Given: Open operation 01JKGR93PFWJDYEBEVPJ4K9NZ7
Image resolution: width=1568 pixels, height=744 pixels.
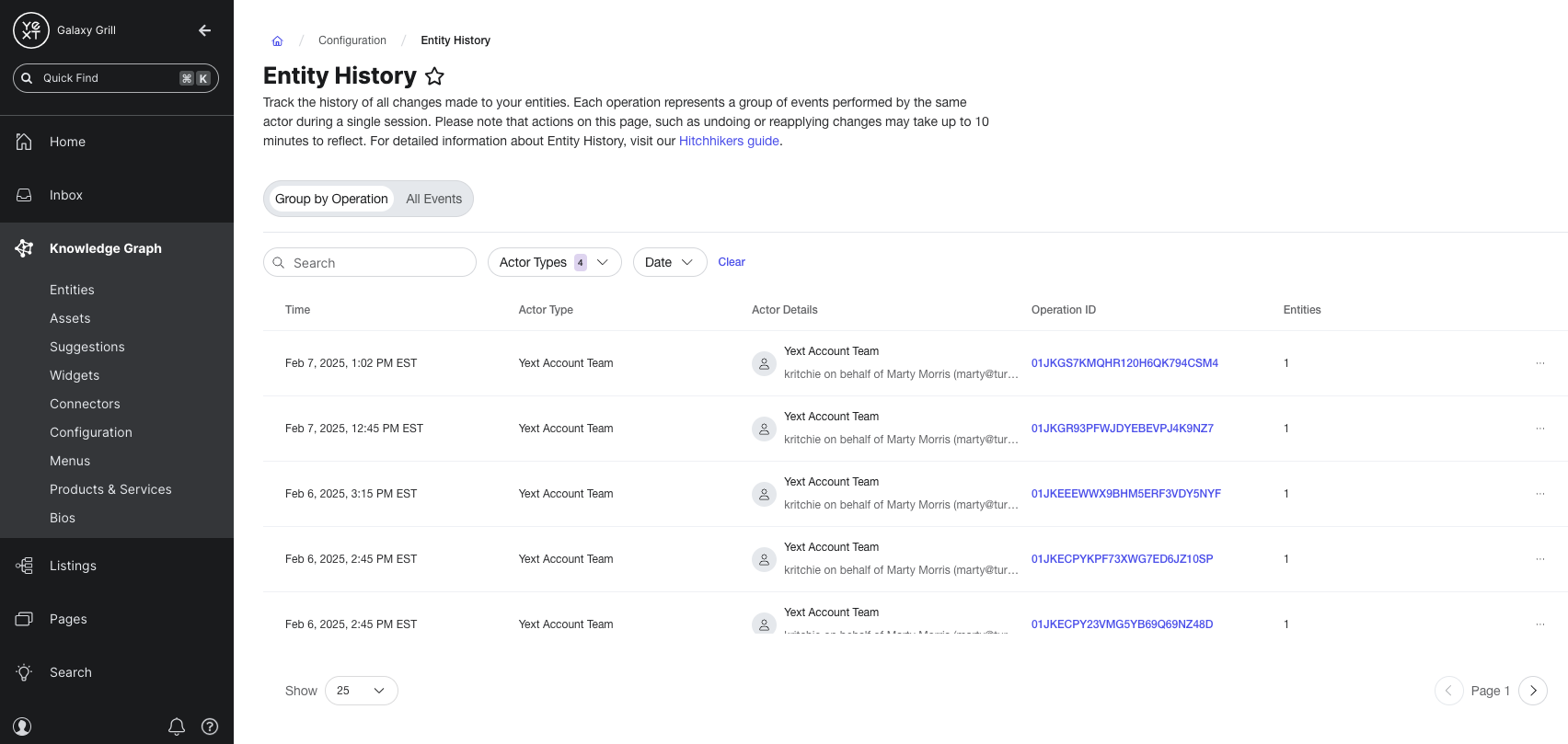Looking at the screenshot, I should (1123, 429).
